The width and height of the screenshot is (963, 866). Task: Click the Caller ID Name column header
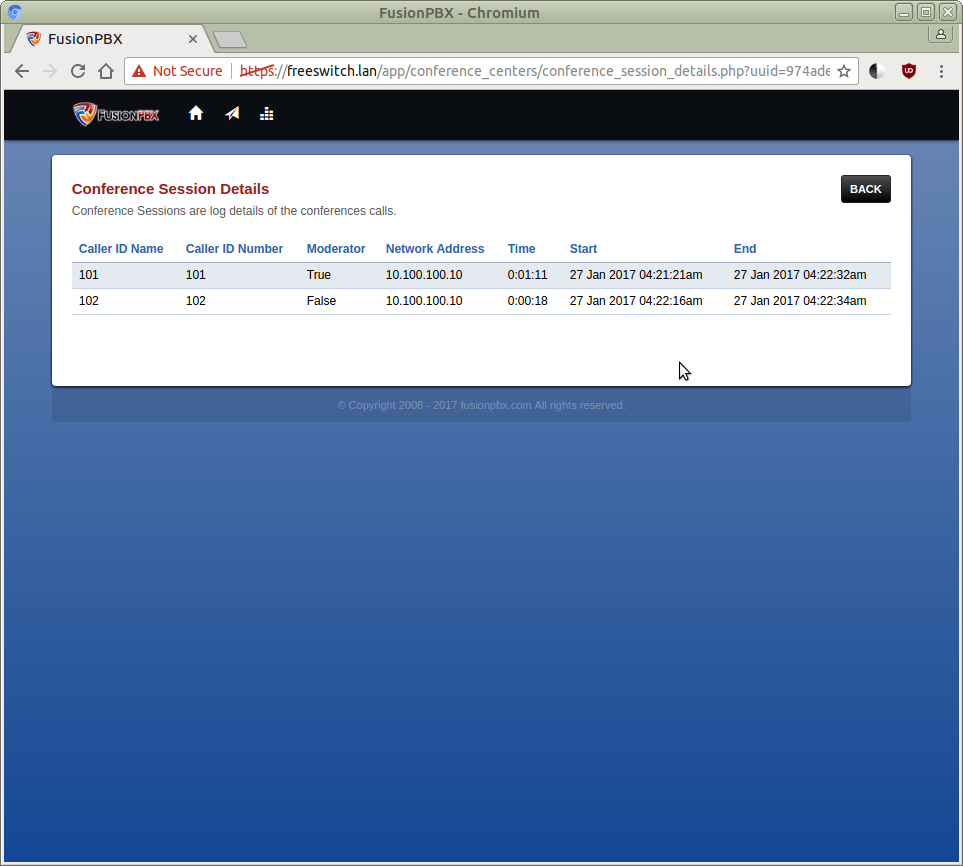(x=121, y=249)
